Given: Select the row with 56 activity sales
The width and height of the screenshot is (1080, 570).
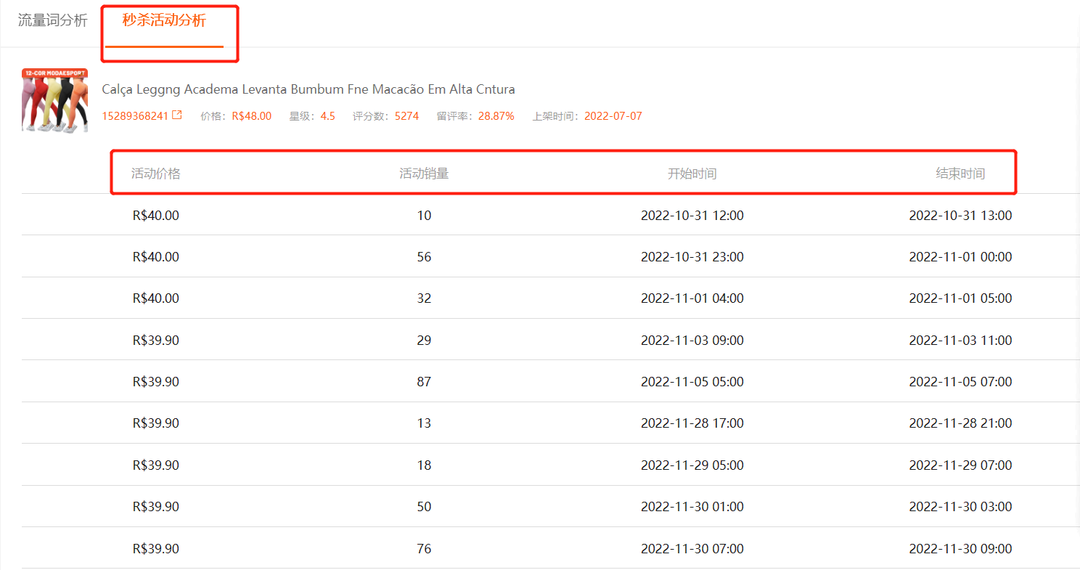Looking at the screenshot, I should point(550,257).
